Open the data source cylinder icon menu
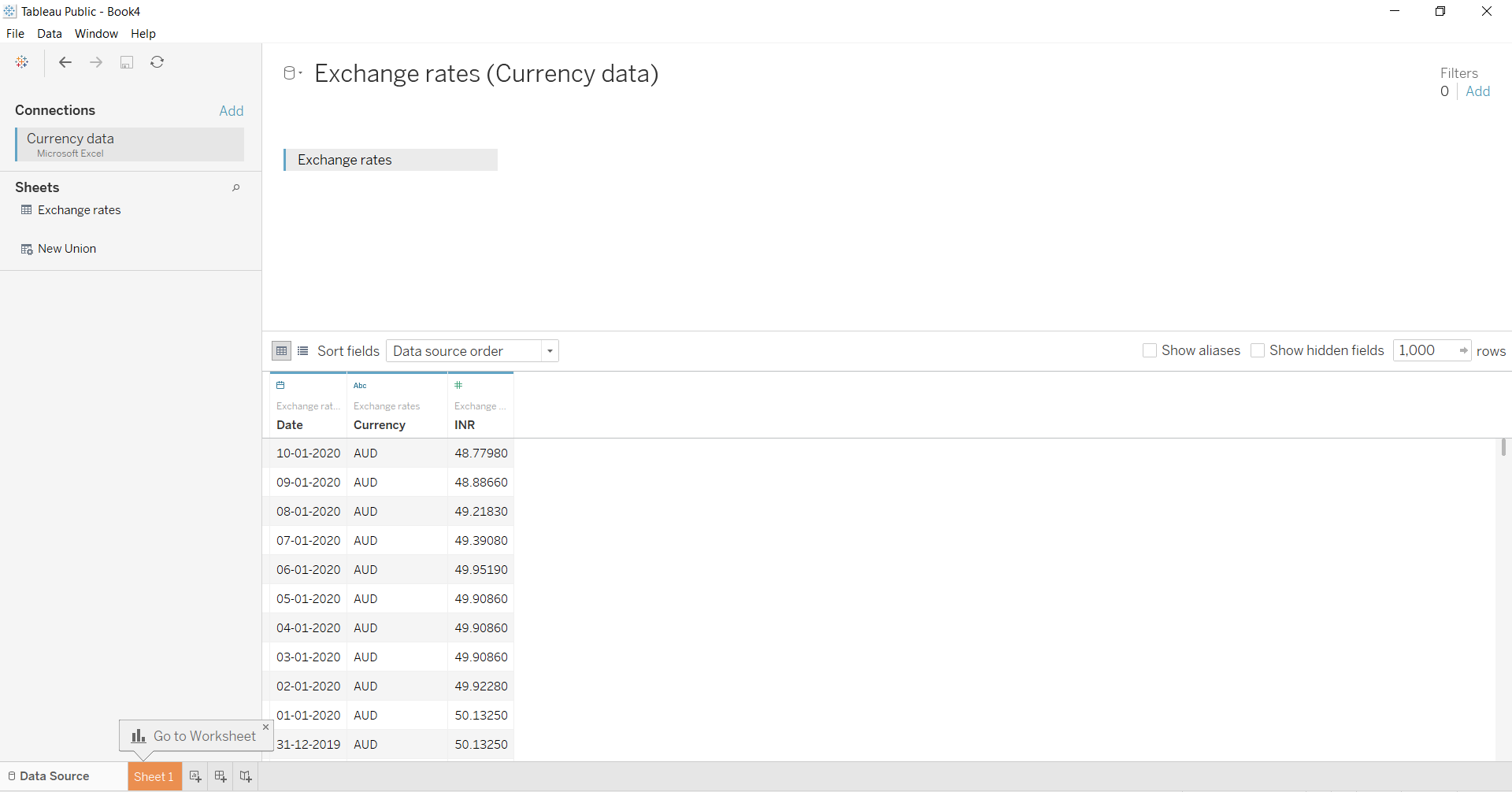 292,73
